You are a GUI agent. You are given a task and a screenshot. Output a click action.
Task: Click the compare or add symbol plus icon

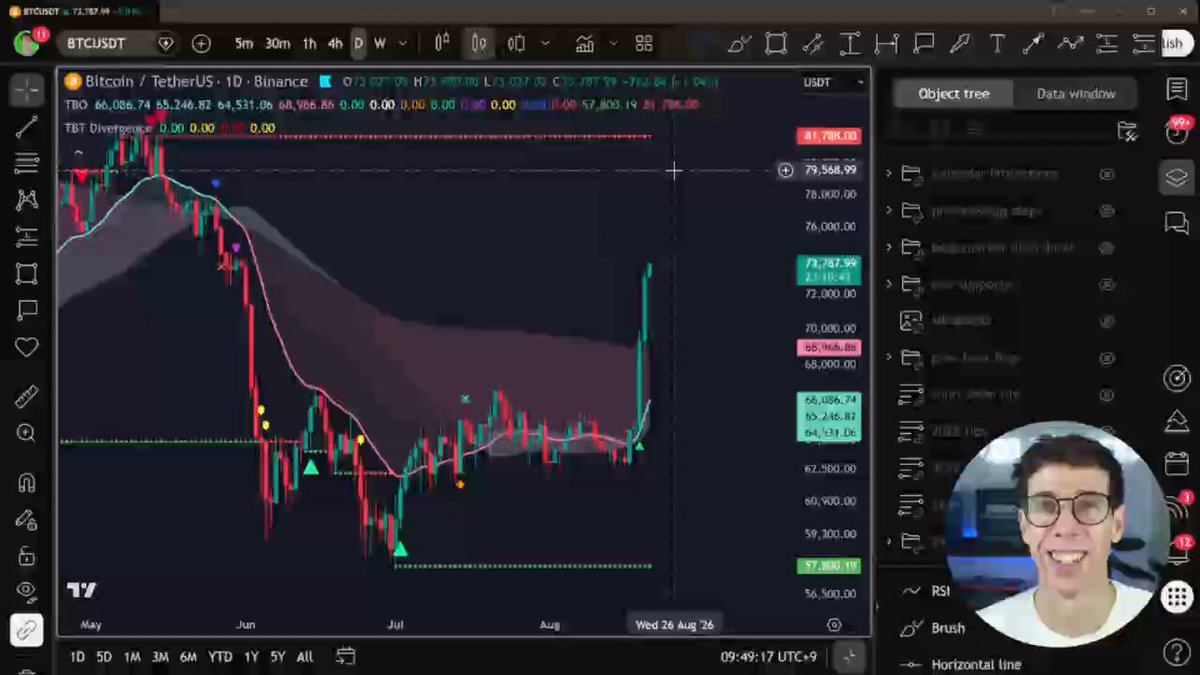(201, 44)
